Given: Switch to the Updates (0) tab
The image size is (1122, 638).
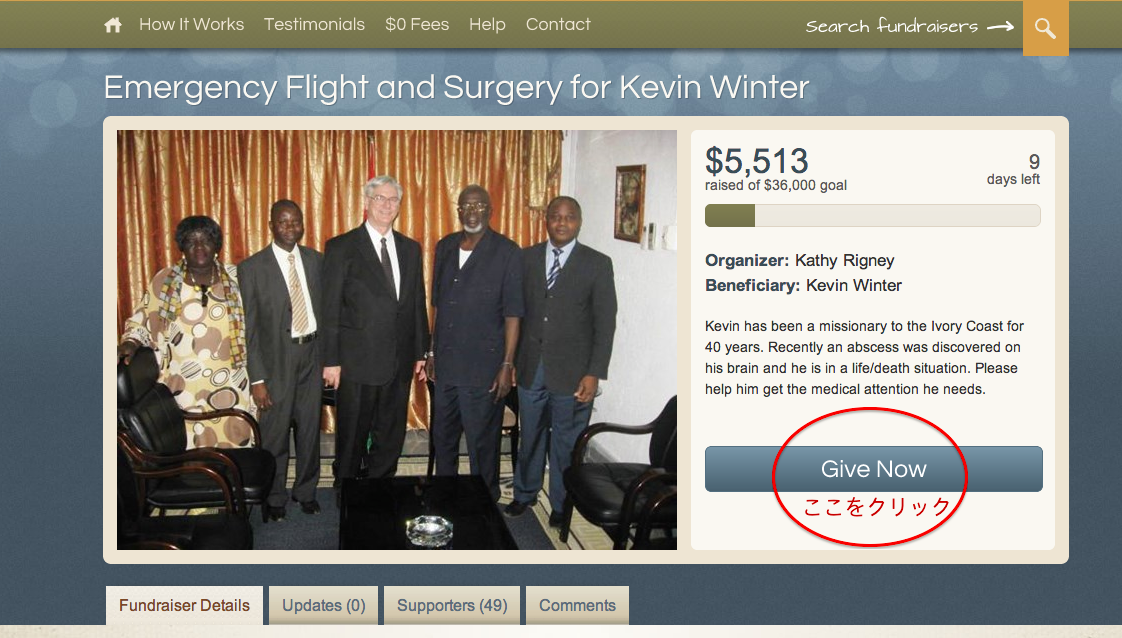Looking at the screenshot, I should pos(323,606).
